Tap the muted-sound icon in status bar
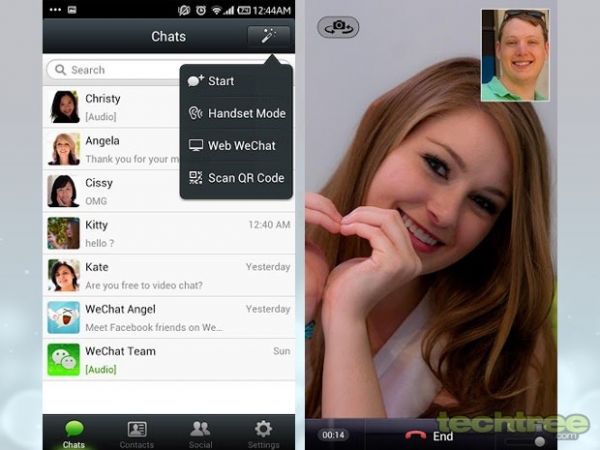Viewport: 600px width, 450px height. (184, 10)
